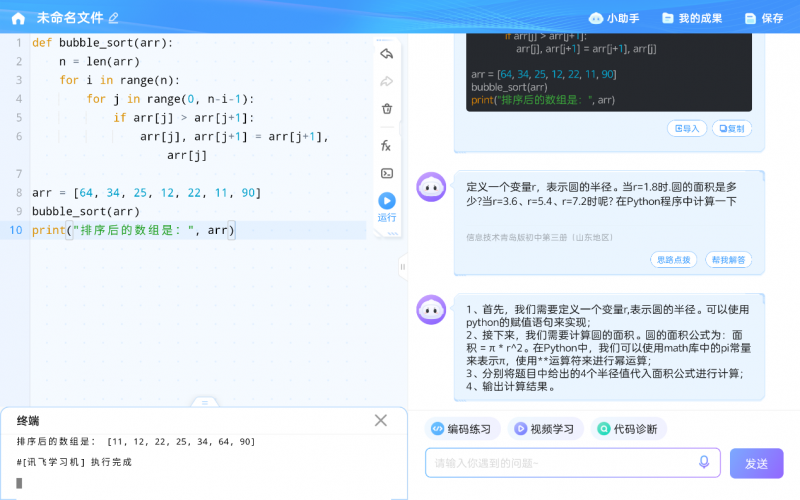
Task: Toggle terminal panel via console icon
Action: [387, 173]
